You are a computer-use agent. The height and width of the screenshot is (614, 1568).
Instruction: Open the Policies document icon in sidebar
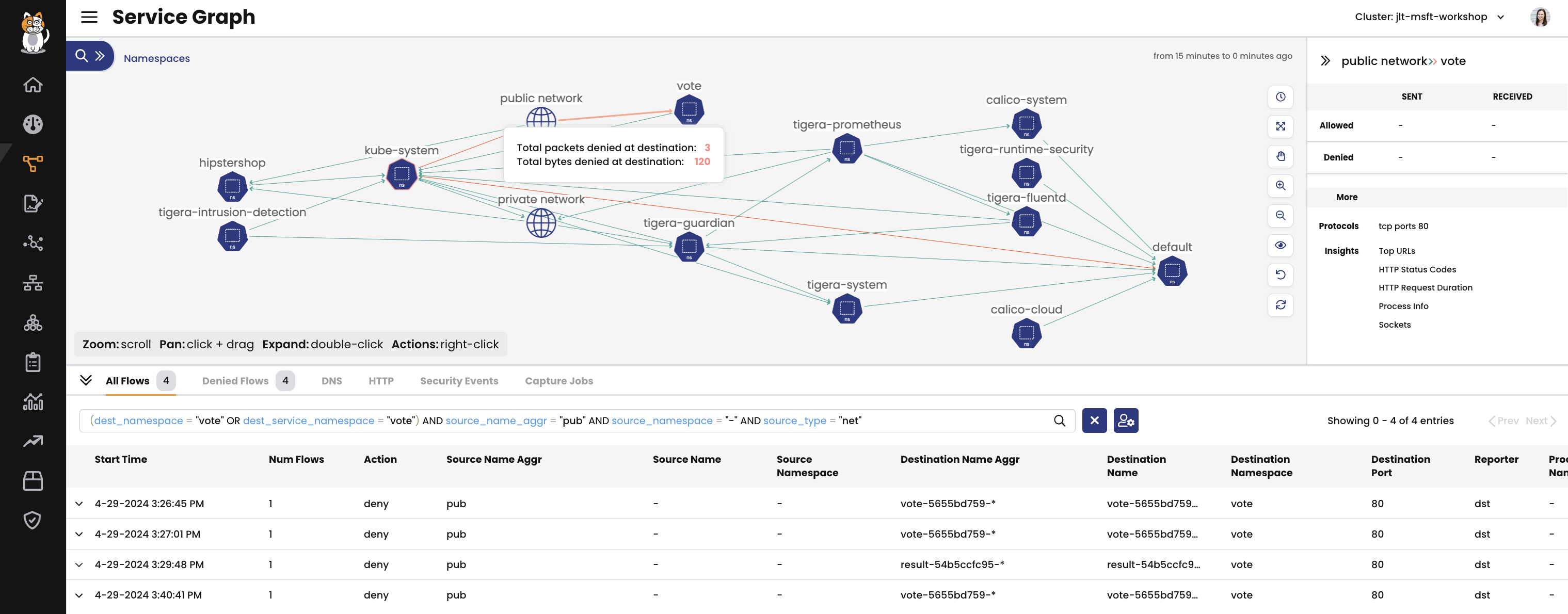point(33,203)
